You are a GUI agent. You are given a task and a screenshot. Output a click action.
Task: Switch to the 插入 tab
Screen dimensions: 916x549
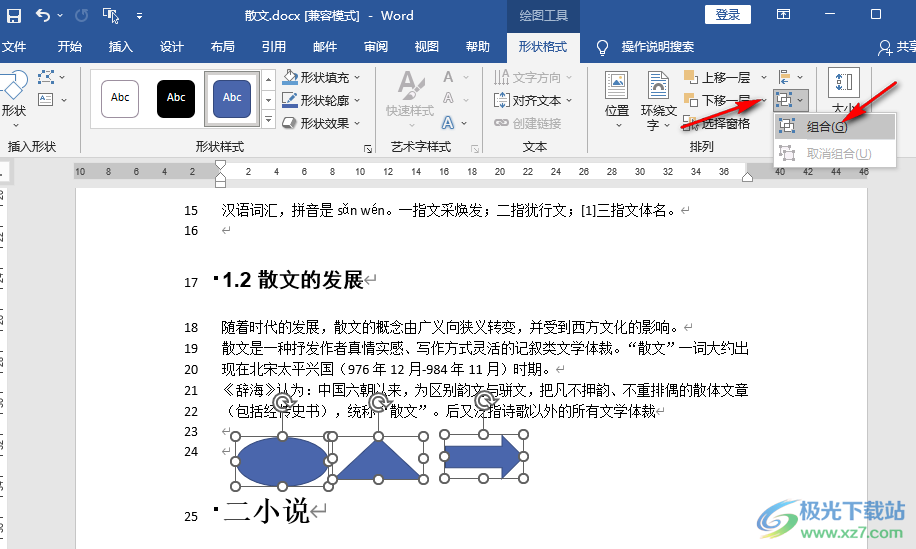click(120, 47)
